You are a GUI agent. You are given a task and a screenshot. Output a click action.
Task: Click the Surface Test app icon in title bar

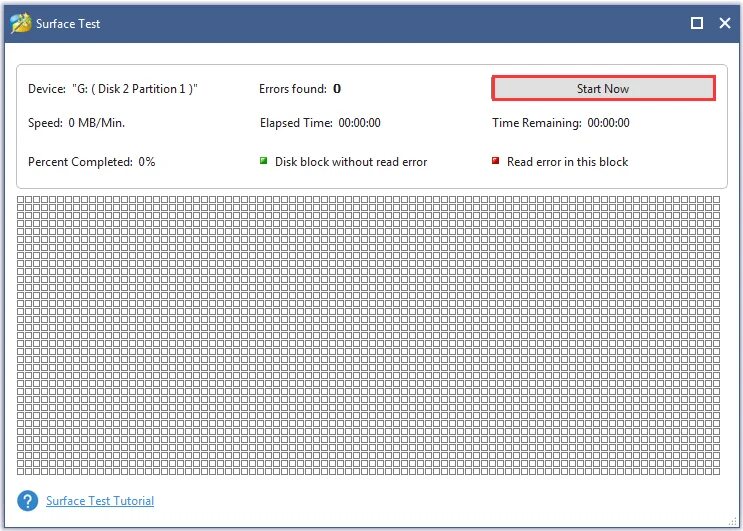20,23
